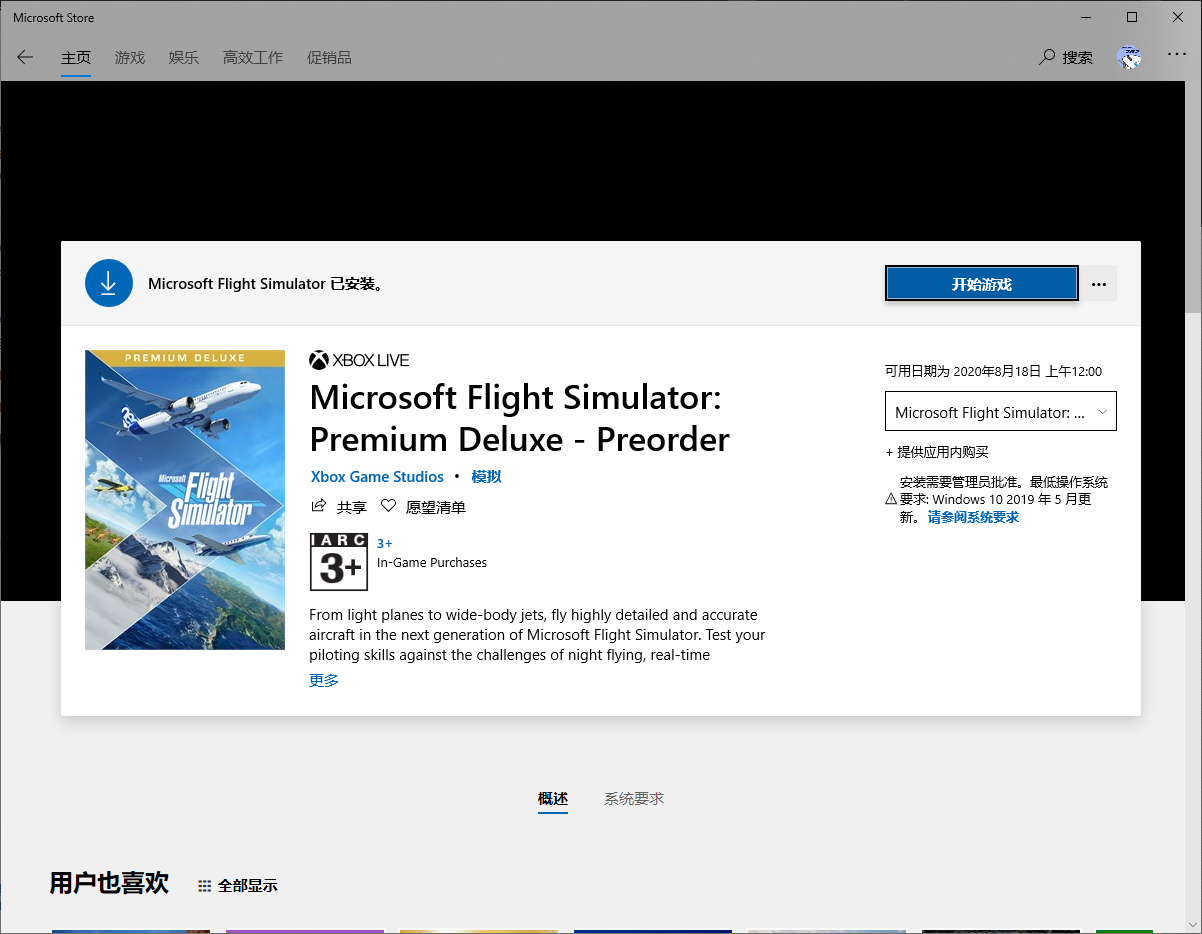Viewport: 1202px width, 934px height.
Task: Maximize the Microsoft Store window
Action: tap(1132, 17)
